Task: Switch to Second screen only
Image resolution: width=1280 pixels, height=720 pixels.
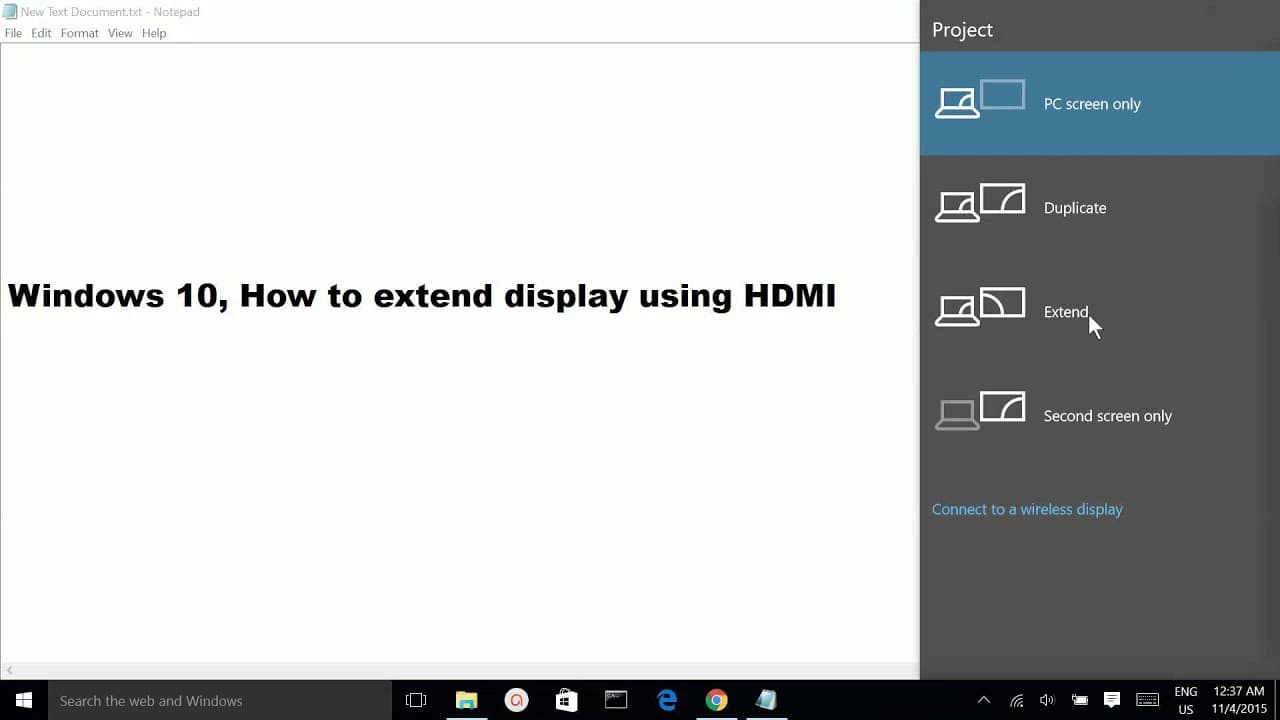Action: point(1100,416)
